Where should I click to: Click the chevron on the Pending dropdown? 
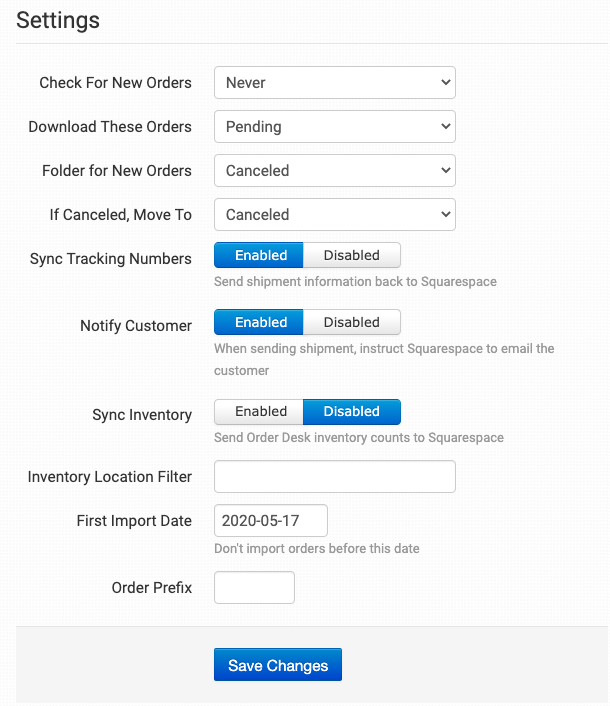[445, 127]
